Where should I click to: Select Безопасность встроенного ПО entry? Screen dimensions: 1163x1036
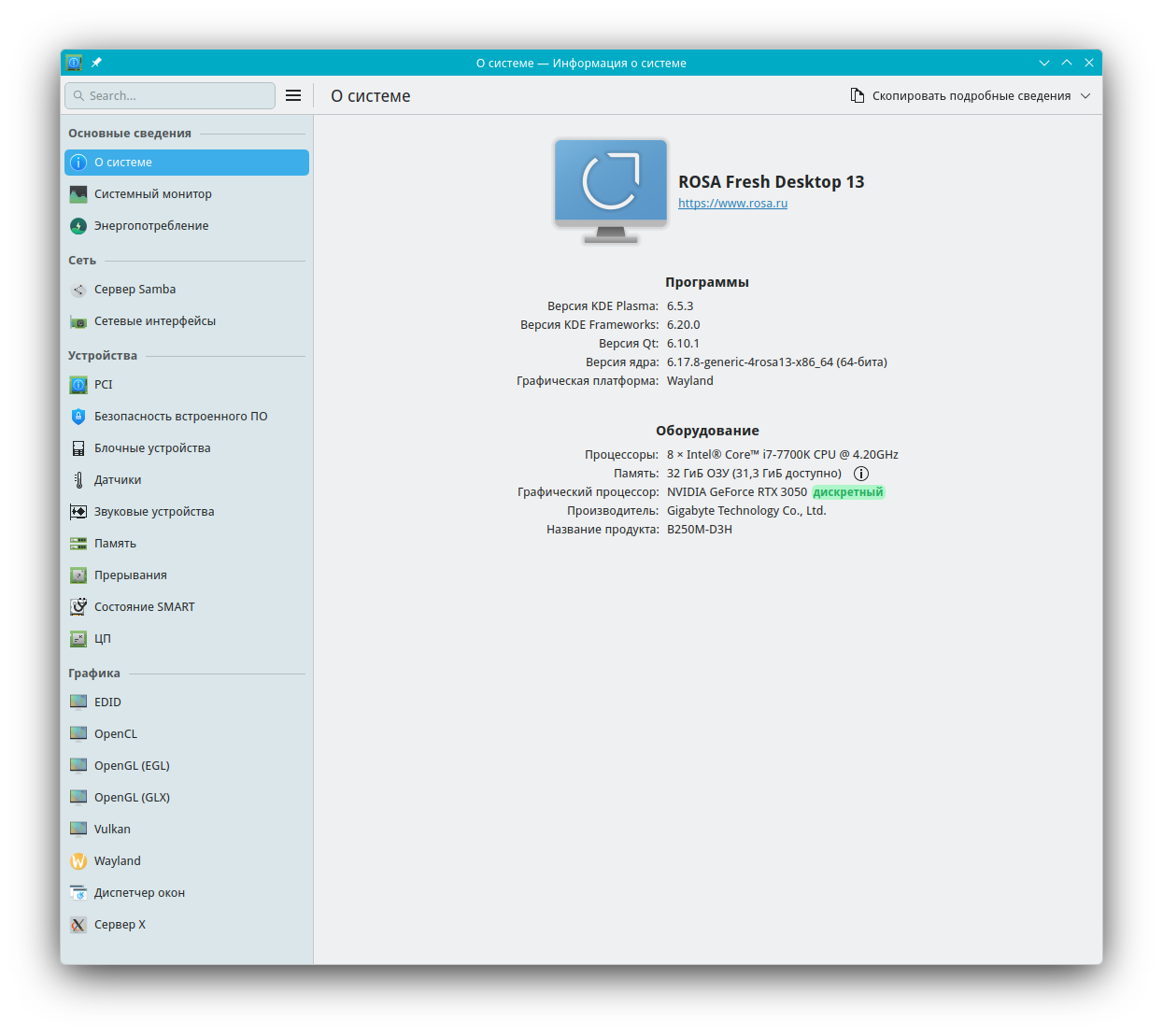pyautogui.click(x=187, y=417)
